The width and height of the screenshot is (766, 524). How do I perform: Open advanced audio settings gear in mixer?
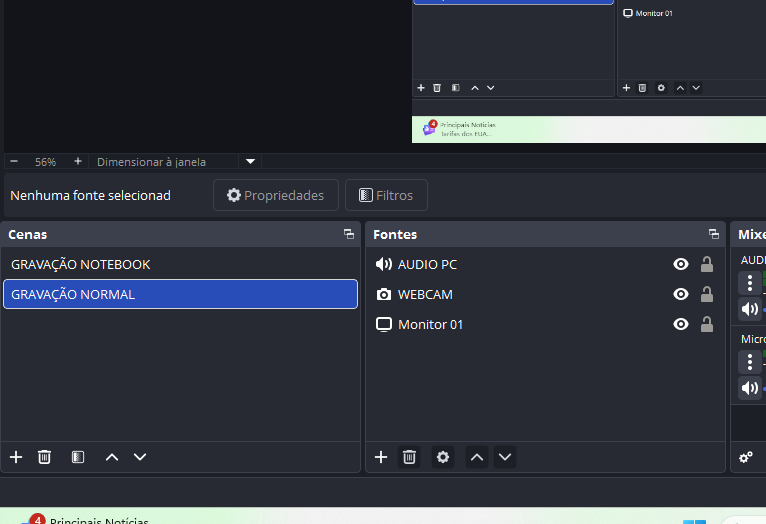point(746,457)
